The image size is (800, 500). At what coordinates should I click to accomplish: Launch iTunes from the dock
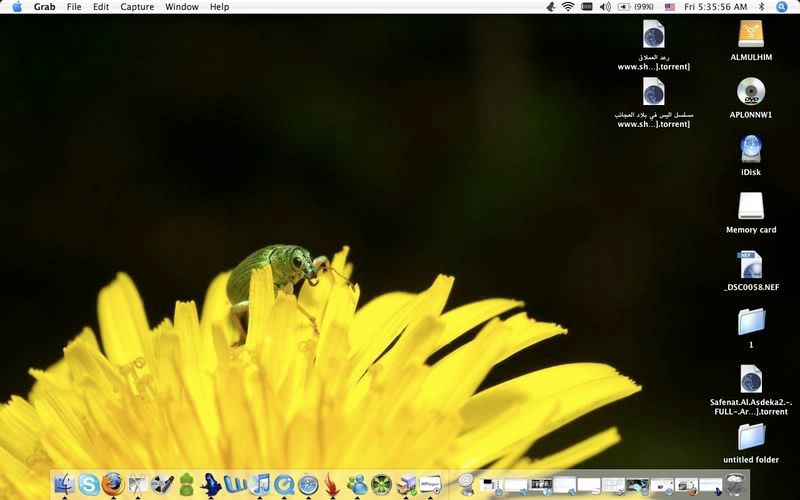(x=261, y=485)
